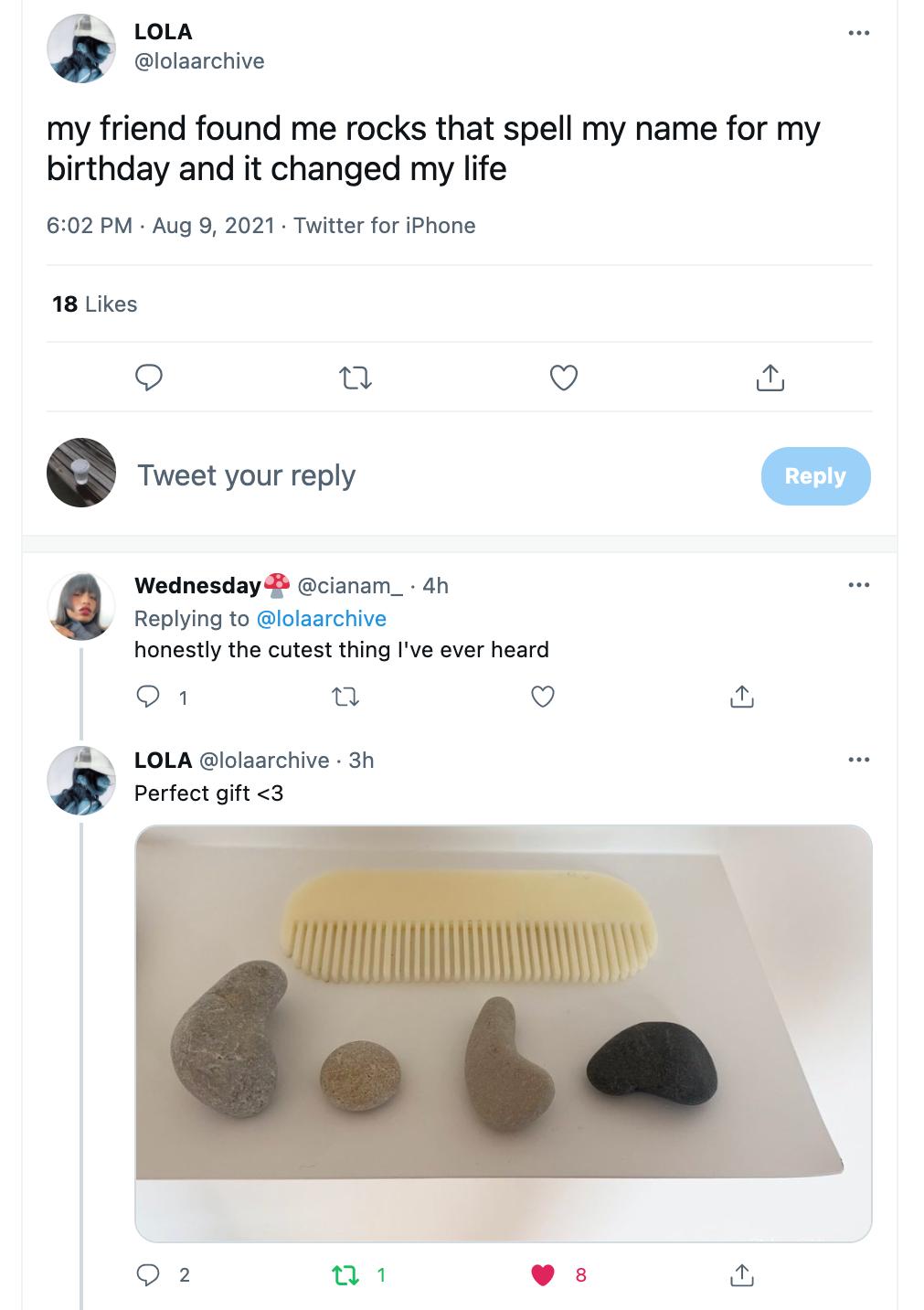This screenshot has width=924, height=1310.
Task: Click the comment icon on Wednesday's reply
Action: (148, 698)
